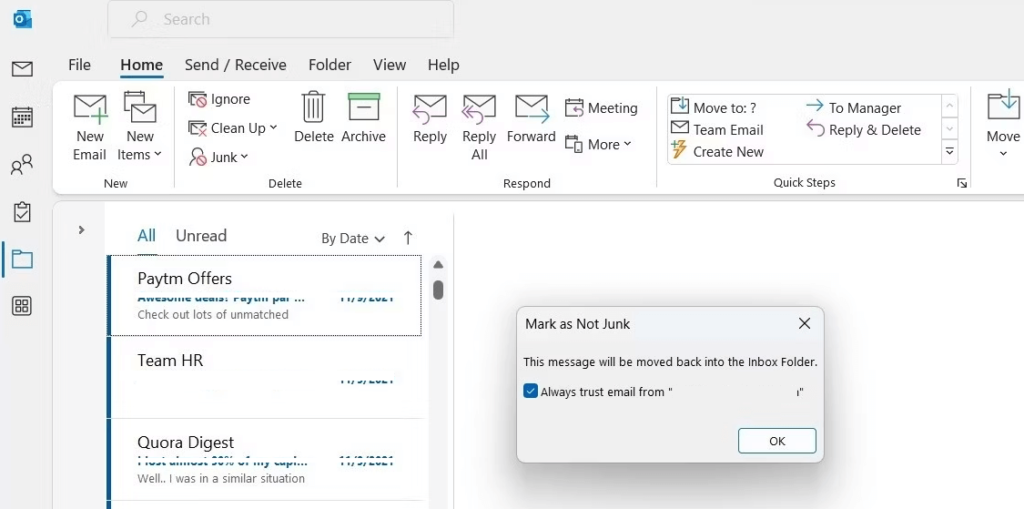The height and width of the screenshot is (509, 1024).
Task: Click the Ignore button
Action: click(x=220, y=99)
